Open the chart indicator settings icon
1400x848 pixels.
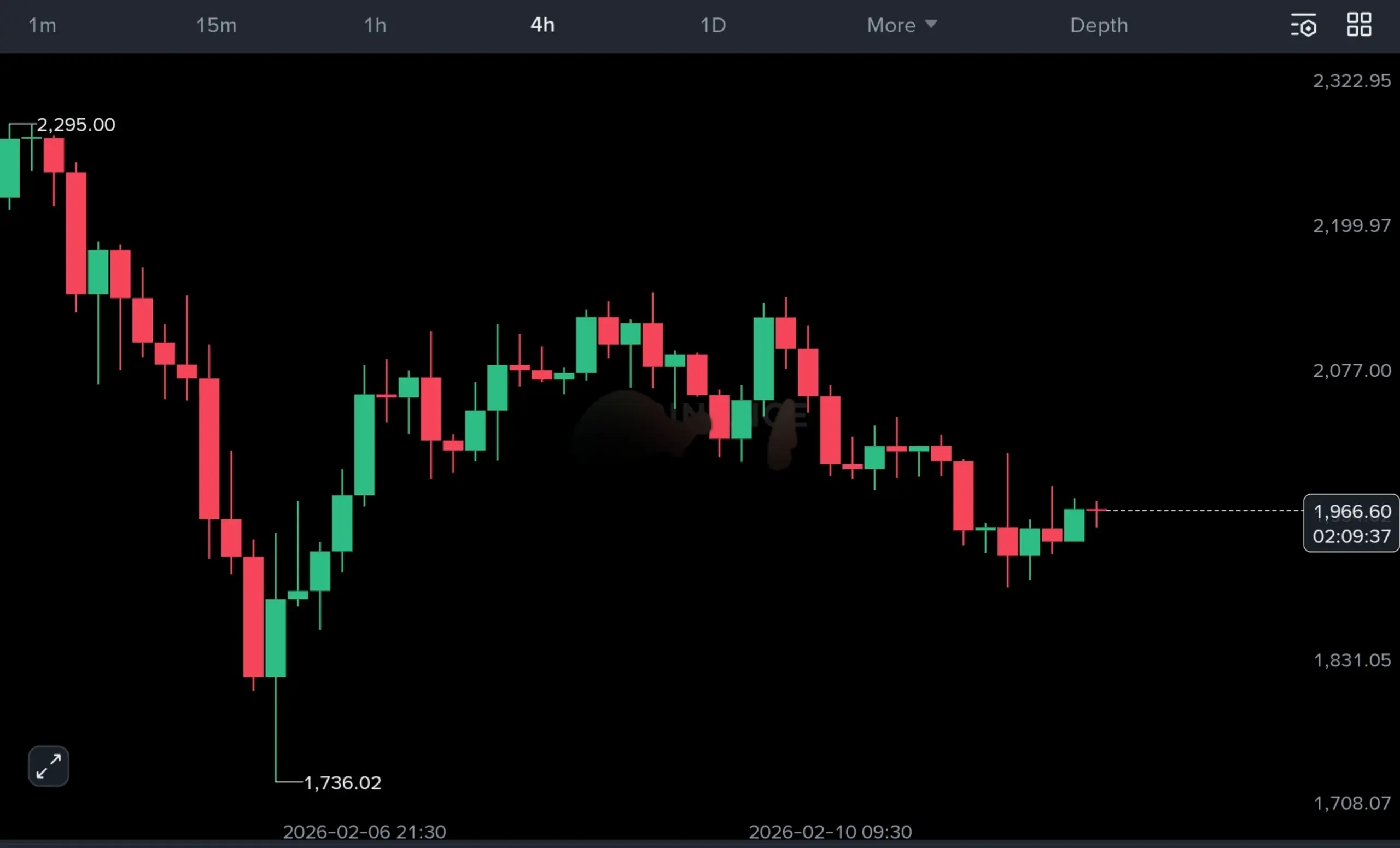click(1303, 26)
